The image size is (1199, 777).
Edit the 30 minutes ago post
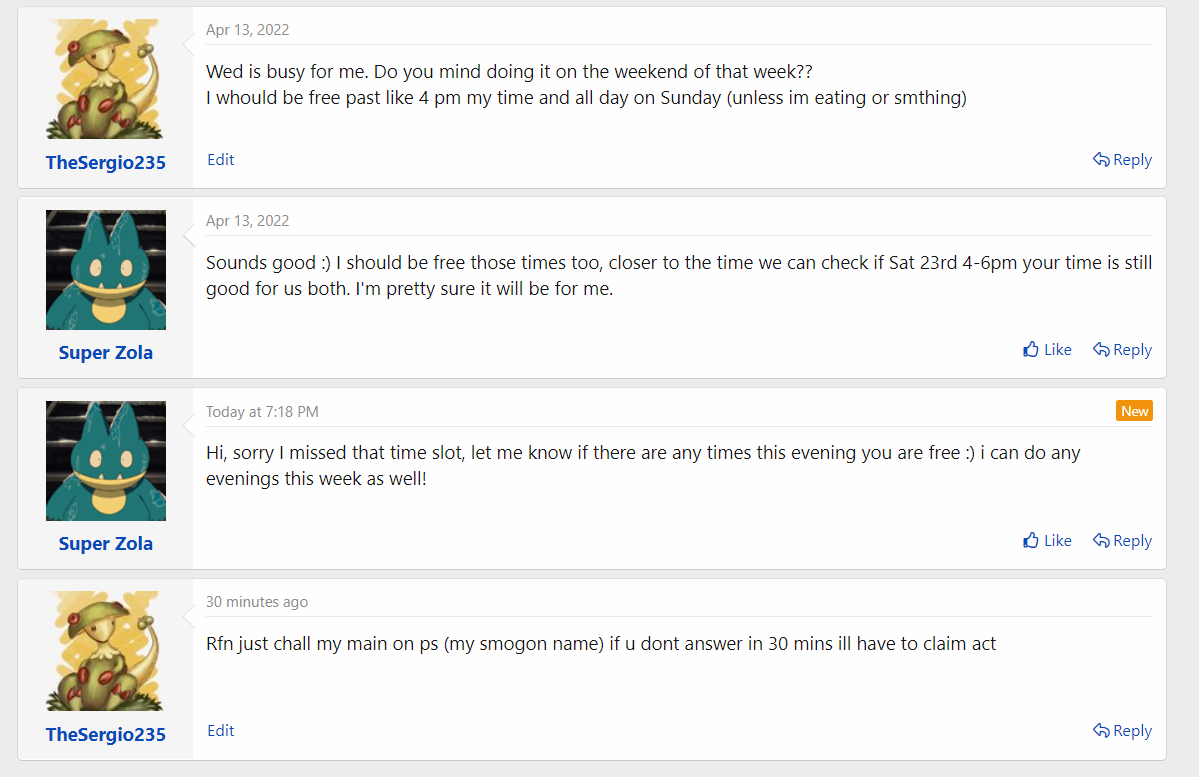tap(221, 731)
